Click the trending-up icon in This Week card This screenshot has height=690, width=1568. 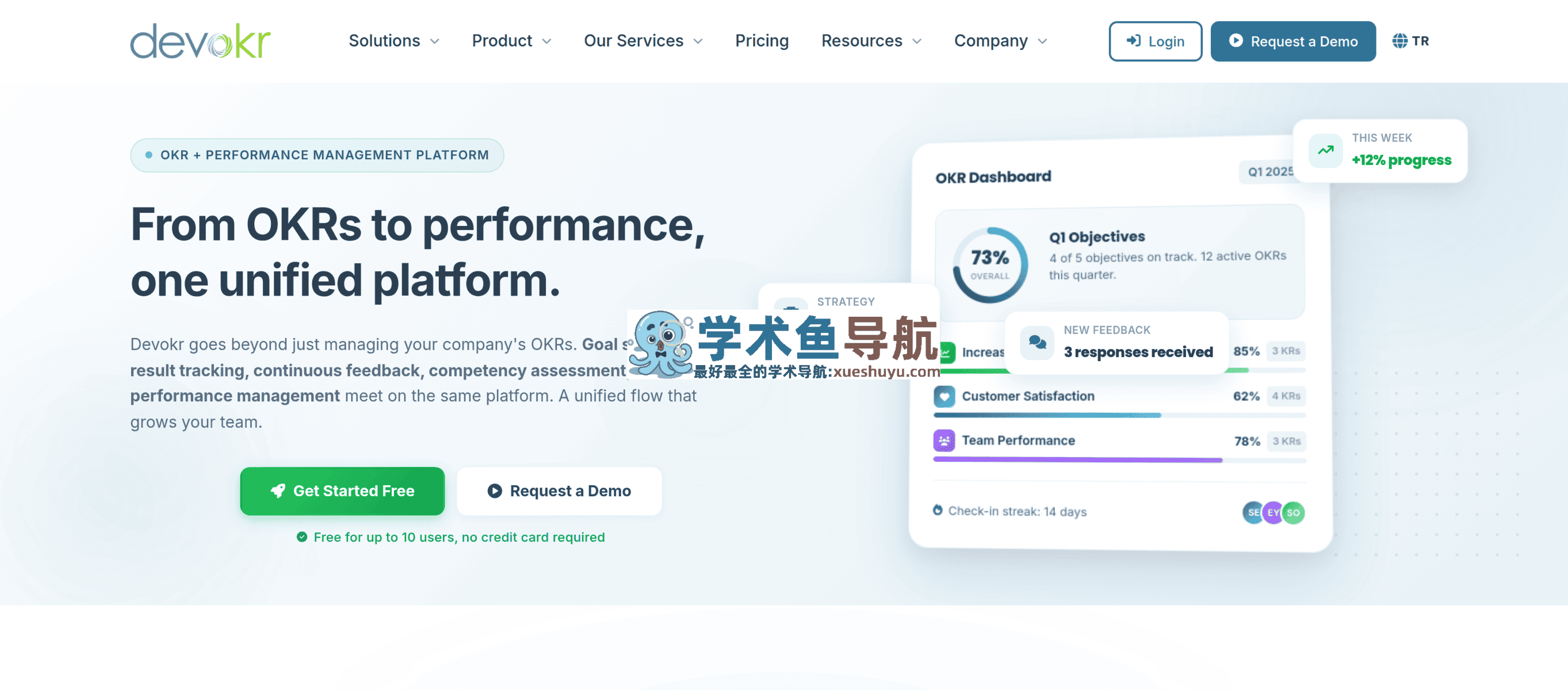point(1326,150)
